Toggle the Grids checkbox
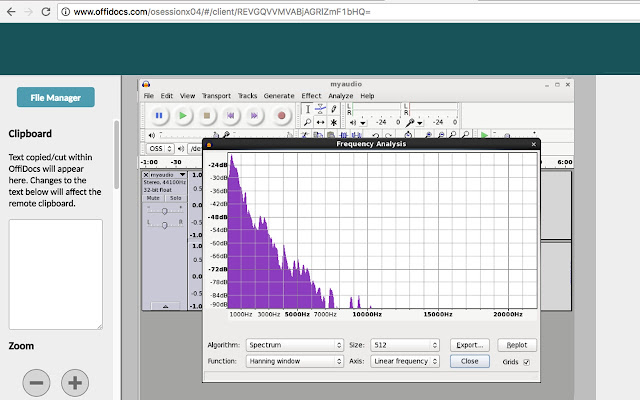The image size is (640, 400). 527,362
